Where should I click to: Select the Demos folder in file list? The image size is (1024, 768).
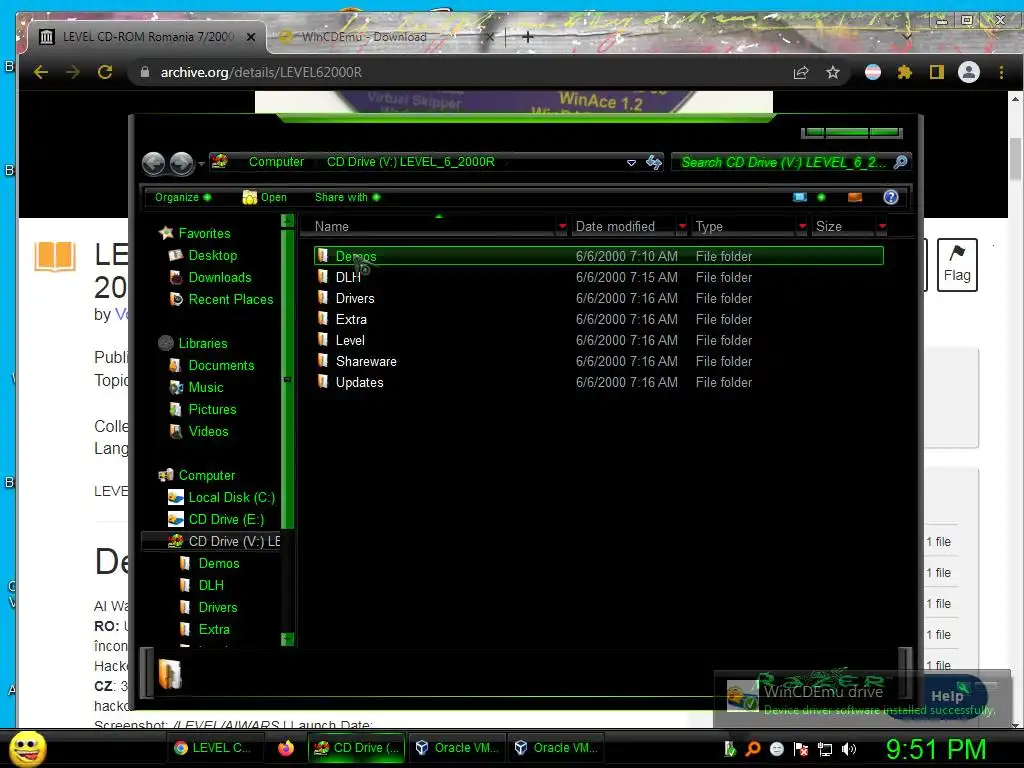coord(598,256)
